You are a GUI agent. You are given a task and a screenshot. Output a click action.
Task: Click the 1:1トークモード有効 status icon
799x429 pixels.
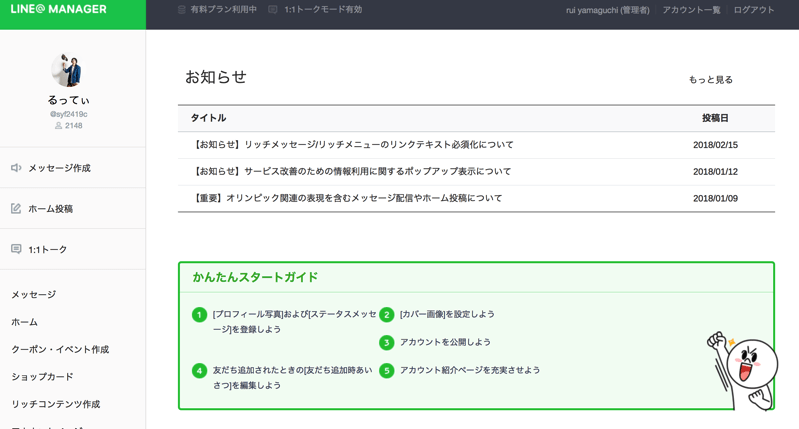[x=273, y=10]
